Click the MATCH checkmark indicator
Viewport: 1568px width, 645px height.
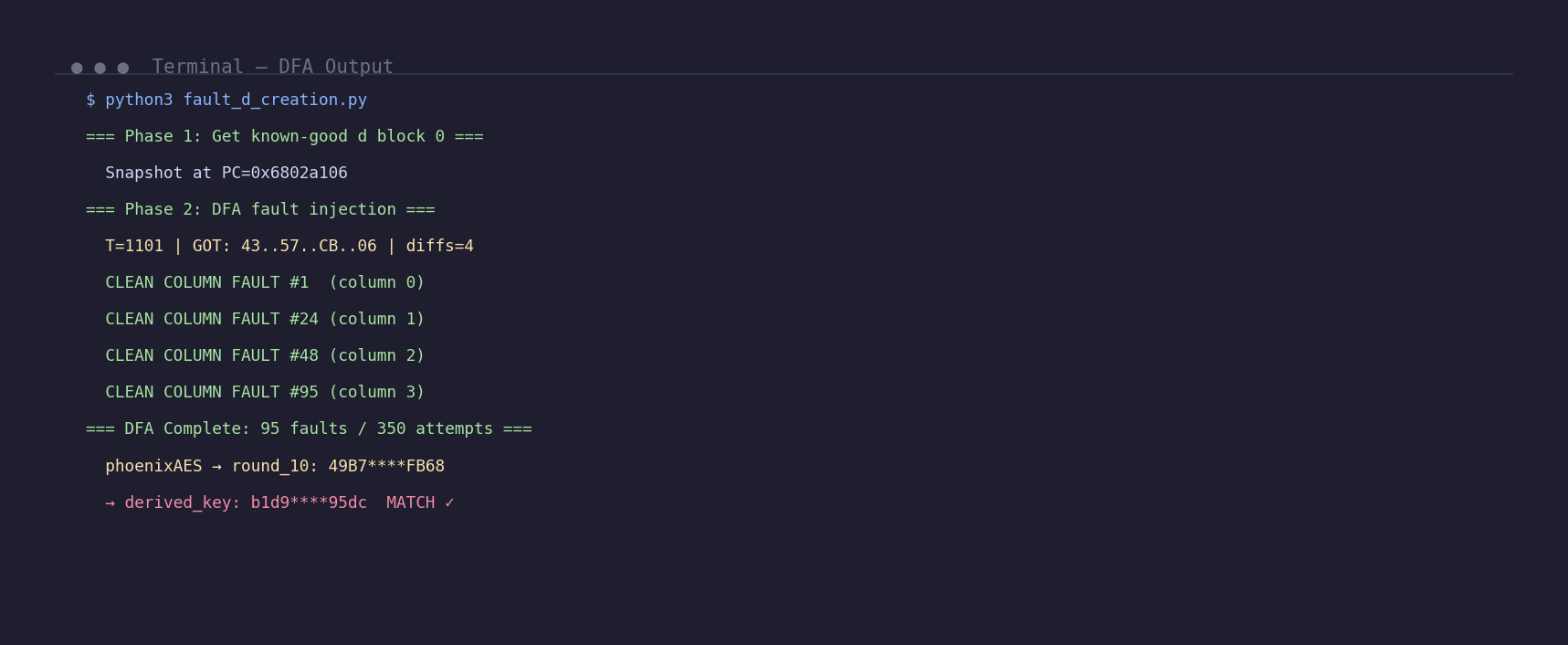(420, 502)
